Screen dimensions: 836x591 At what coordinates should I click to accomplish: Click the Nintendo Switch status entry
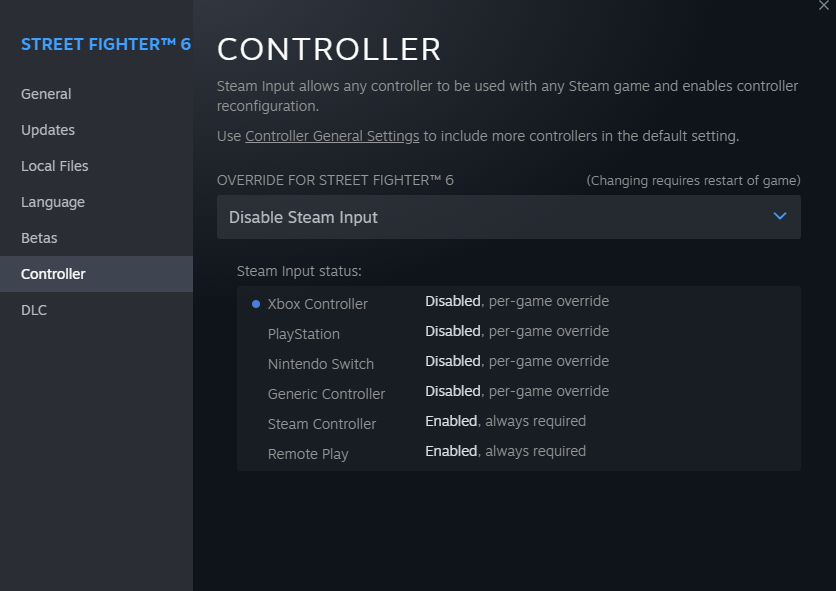(321, 364)
